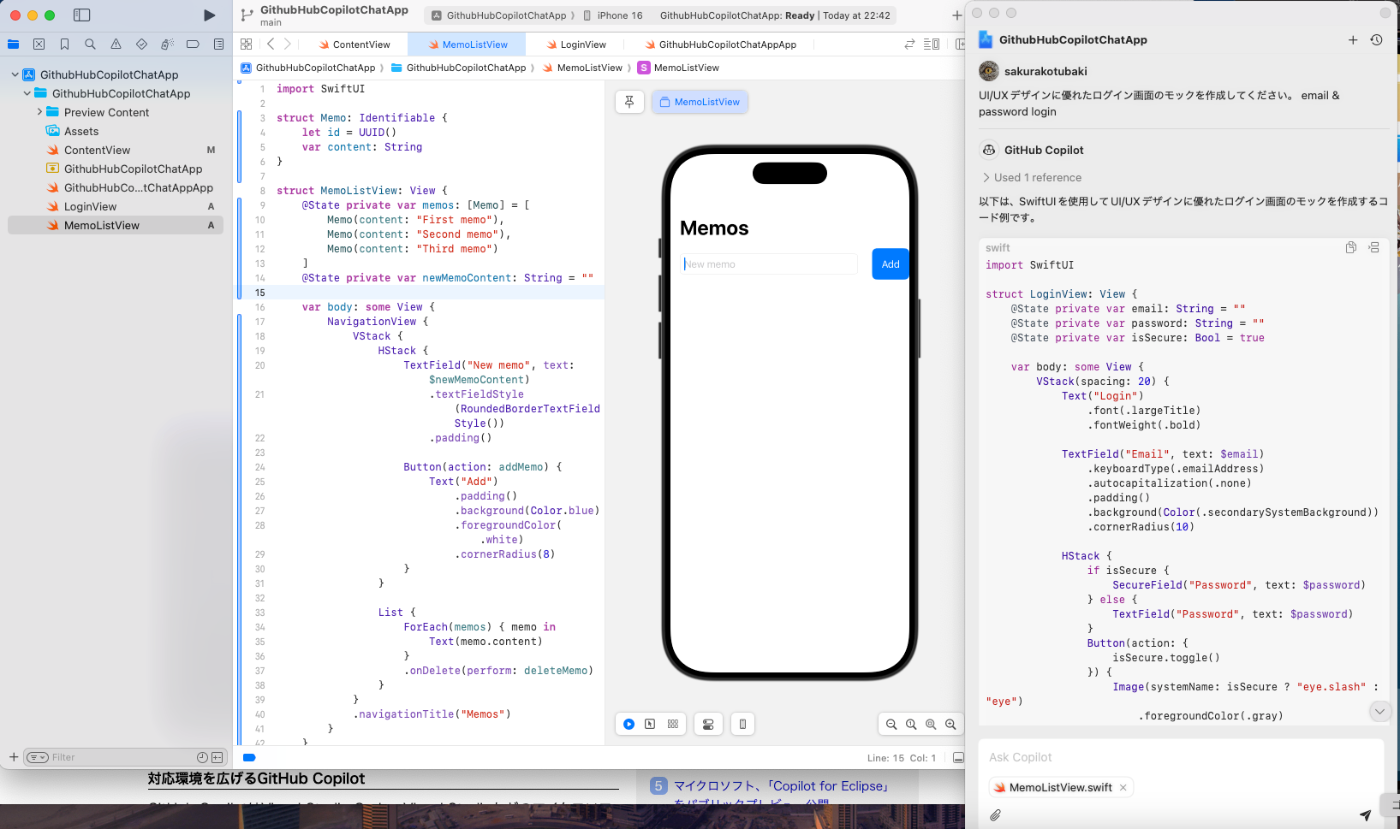1400x829 pixels.
Task: Select the MemoListView editor tab
Action: tap(466, 44)
